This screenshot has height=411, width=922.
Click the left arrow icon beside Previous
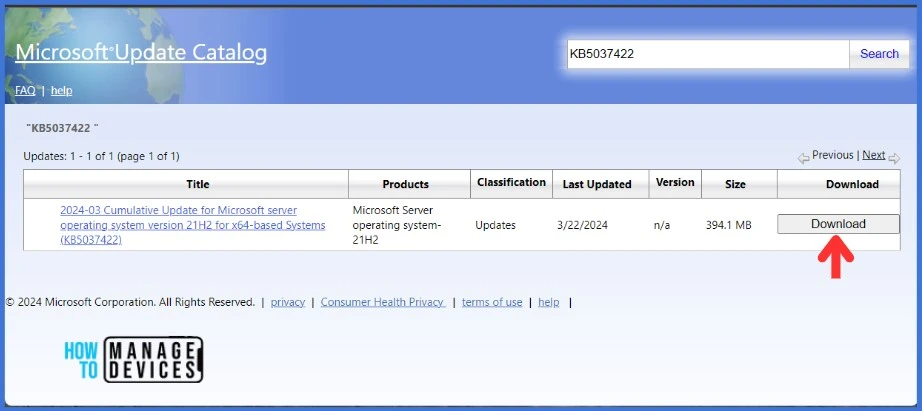(804, 158)
